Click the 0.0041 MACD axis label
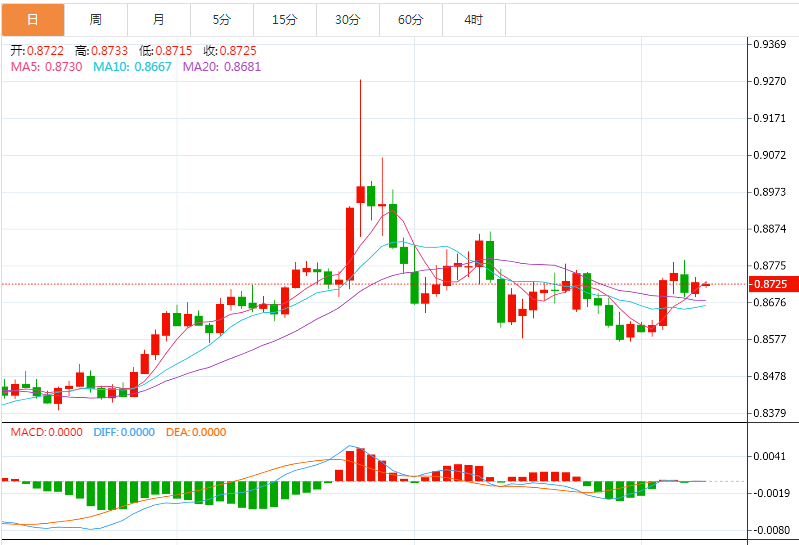 769,456
